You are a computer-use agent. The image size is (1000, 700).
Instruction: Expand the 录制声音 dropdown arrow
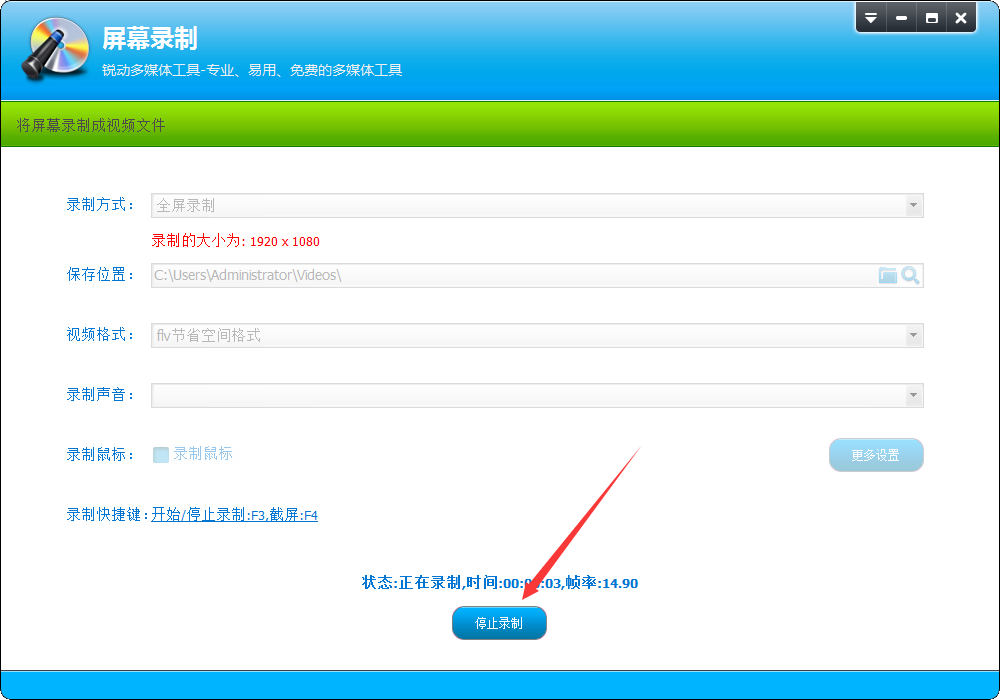tap(913, 395)
